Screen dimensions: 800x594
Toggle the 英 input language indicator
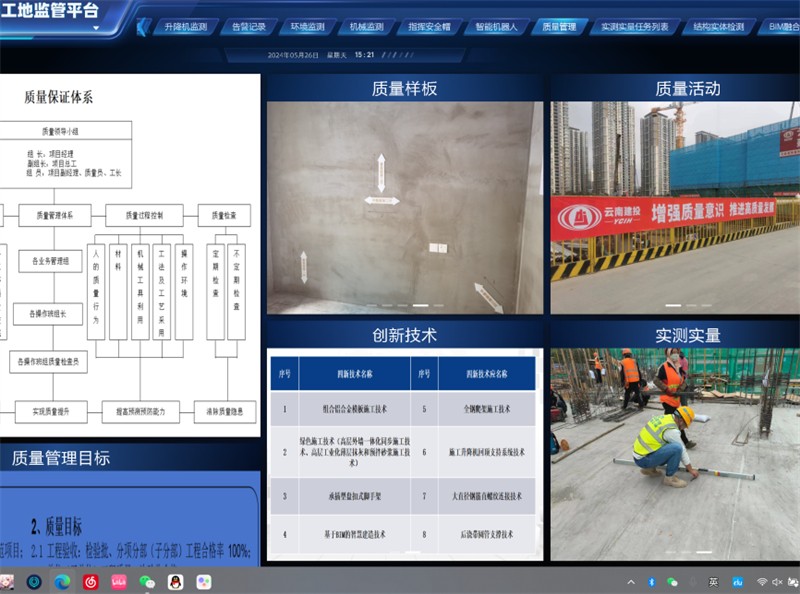(715, 581)
